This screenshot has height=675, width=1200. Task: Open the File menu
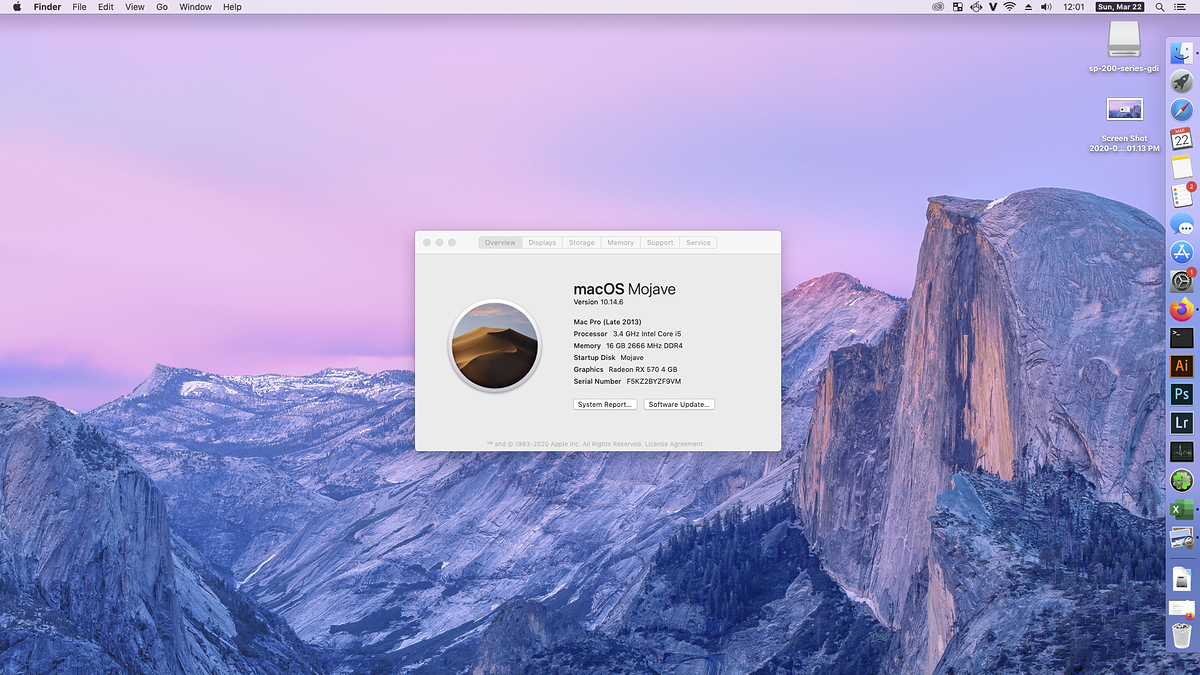click(x=79, y=7)
